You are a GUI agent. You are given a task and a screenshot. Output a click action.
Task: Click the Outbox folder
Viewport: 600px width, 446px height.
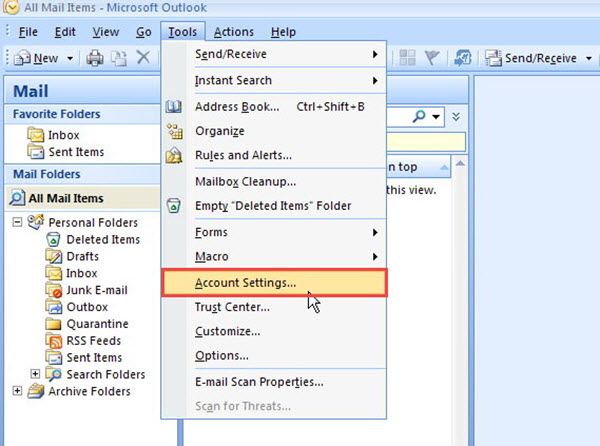(87, 307)
